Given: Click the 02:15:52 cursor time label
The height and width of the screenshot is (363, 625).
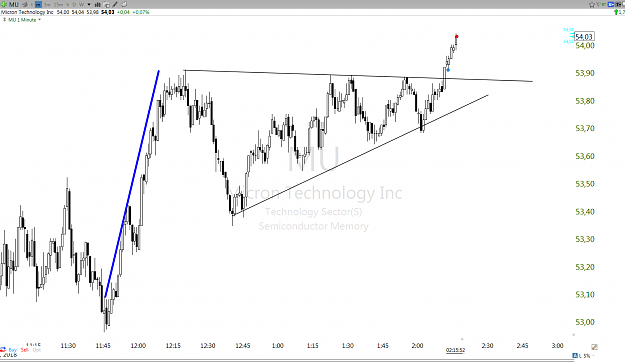Looking at the screenshot, I should pyautogui.click(x=455, y=350).
